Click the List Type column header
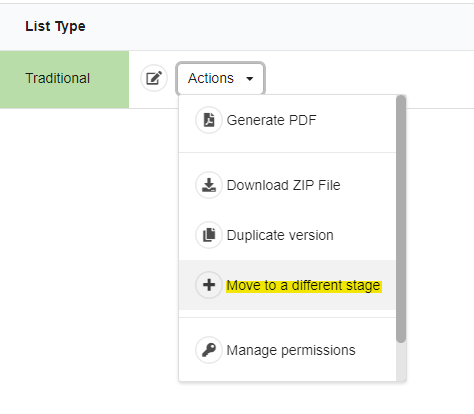Image resolution: width=474 pixels, height=414 pixels. (x=55, y=26)
